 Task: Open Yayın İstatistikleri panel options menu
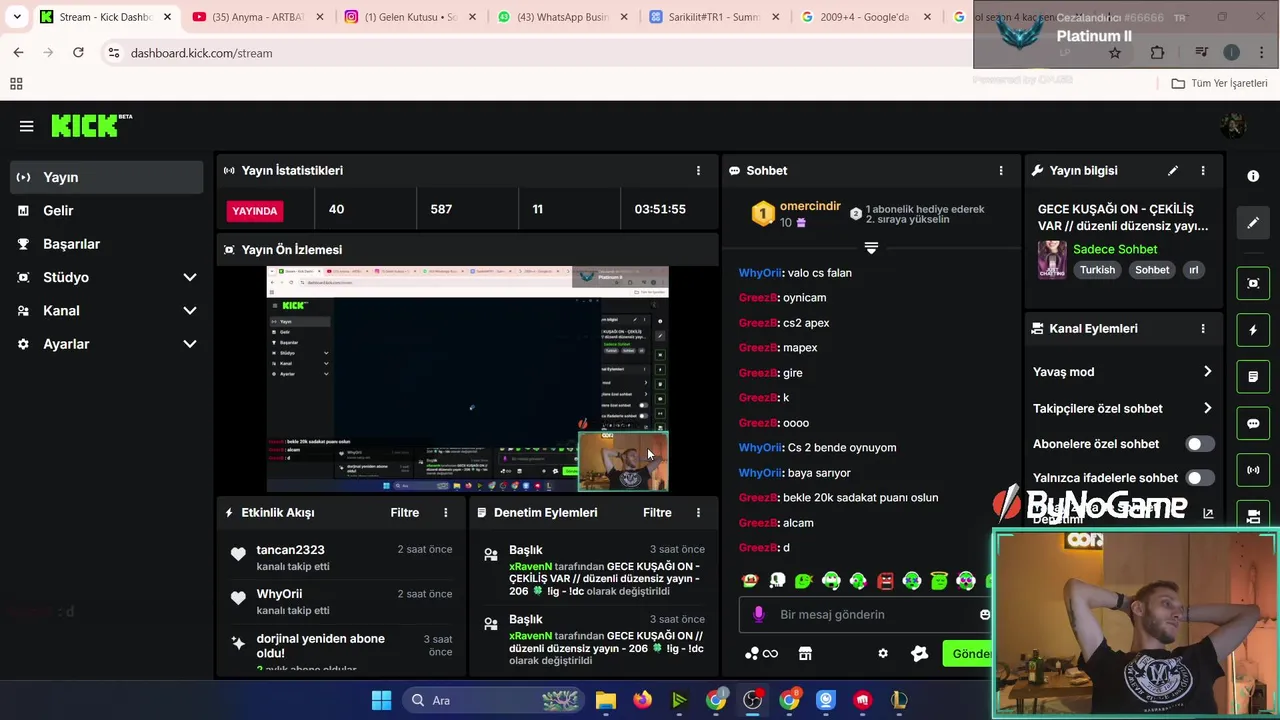click(x=698, y=171)
